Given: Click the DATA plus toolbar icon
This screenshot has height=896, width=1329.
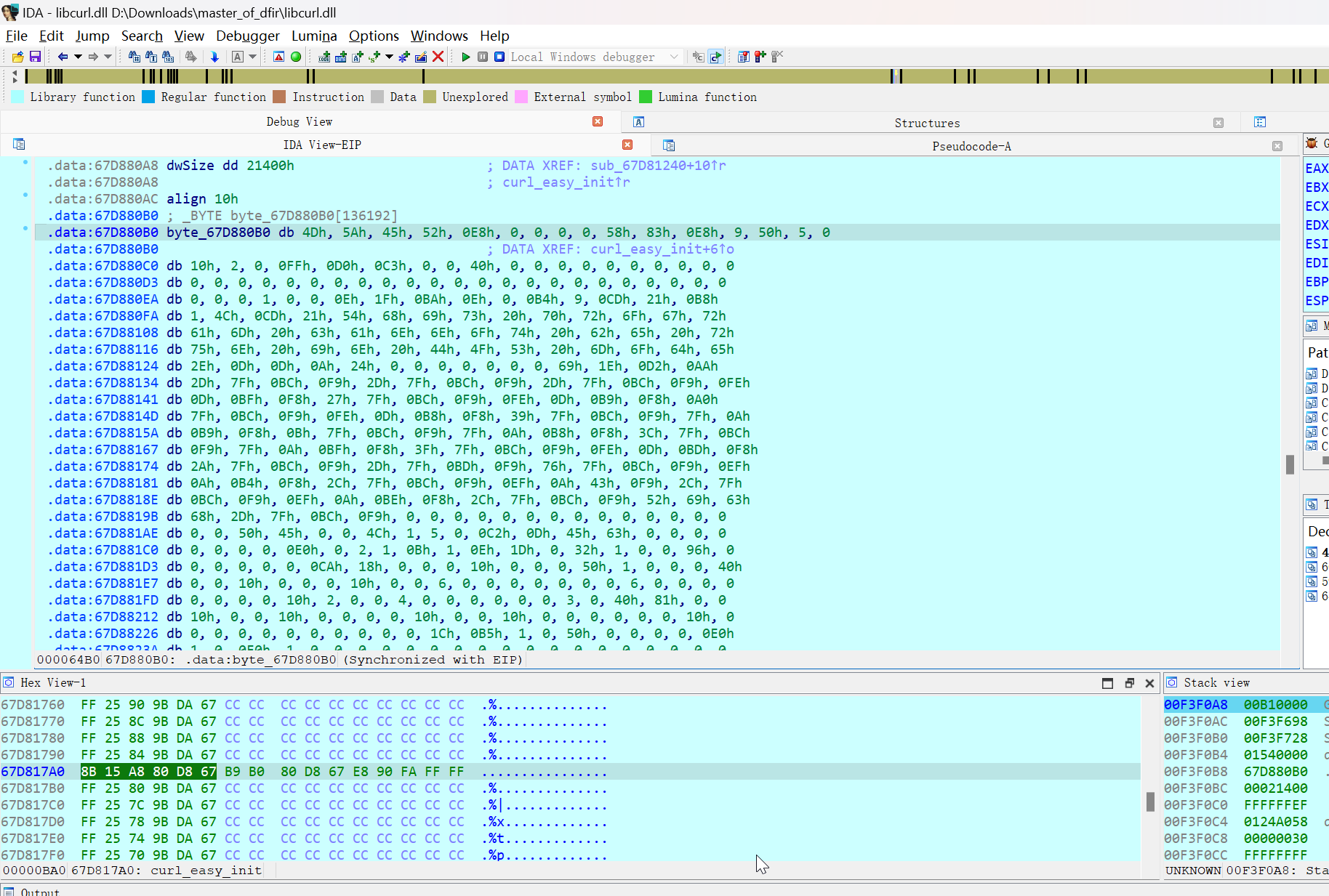Looking at the screenshot, I should 341,57.
